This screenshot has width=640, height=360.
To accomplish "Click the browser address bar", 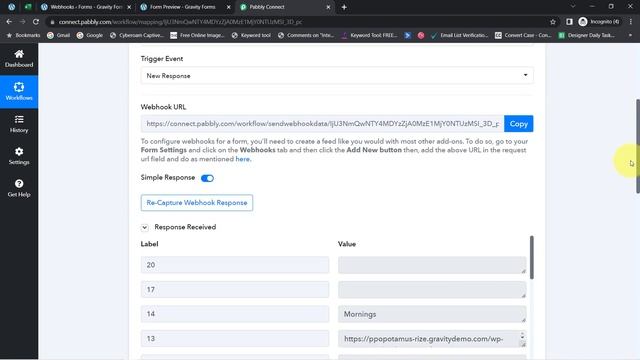I will pyautogui.click(x=298, y=22).
